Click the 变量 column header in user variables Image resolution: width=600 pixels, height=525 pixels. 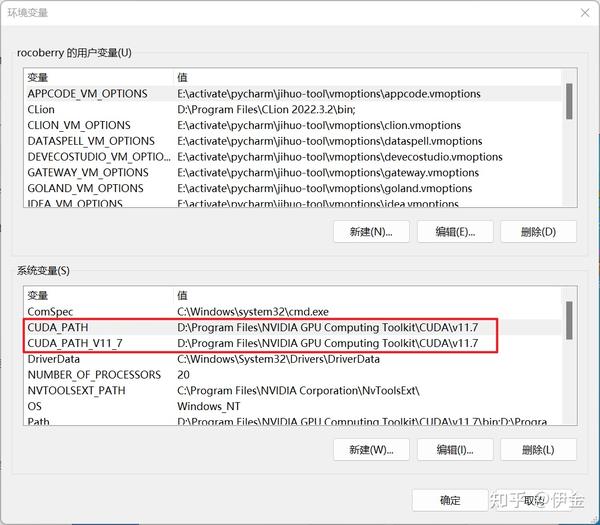click(99, 77)
